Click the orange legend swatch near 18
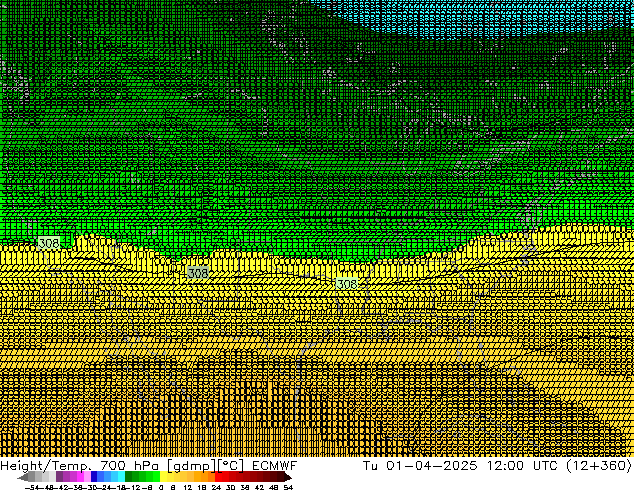Image resolution: width=634 pixels, height=490 pixels. click(x=205, y=477)
